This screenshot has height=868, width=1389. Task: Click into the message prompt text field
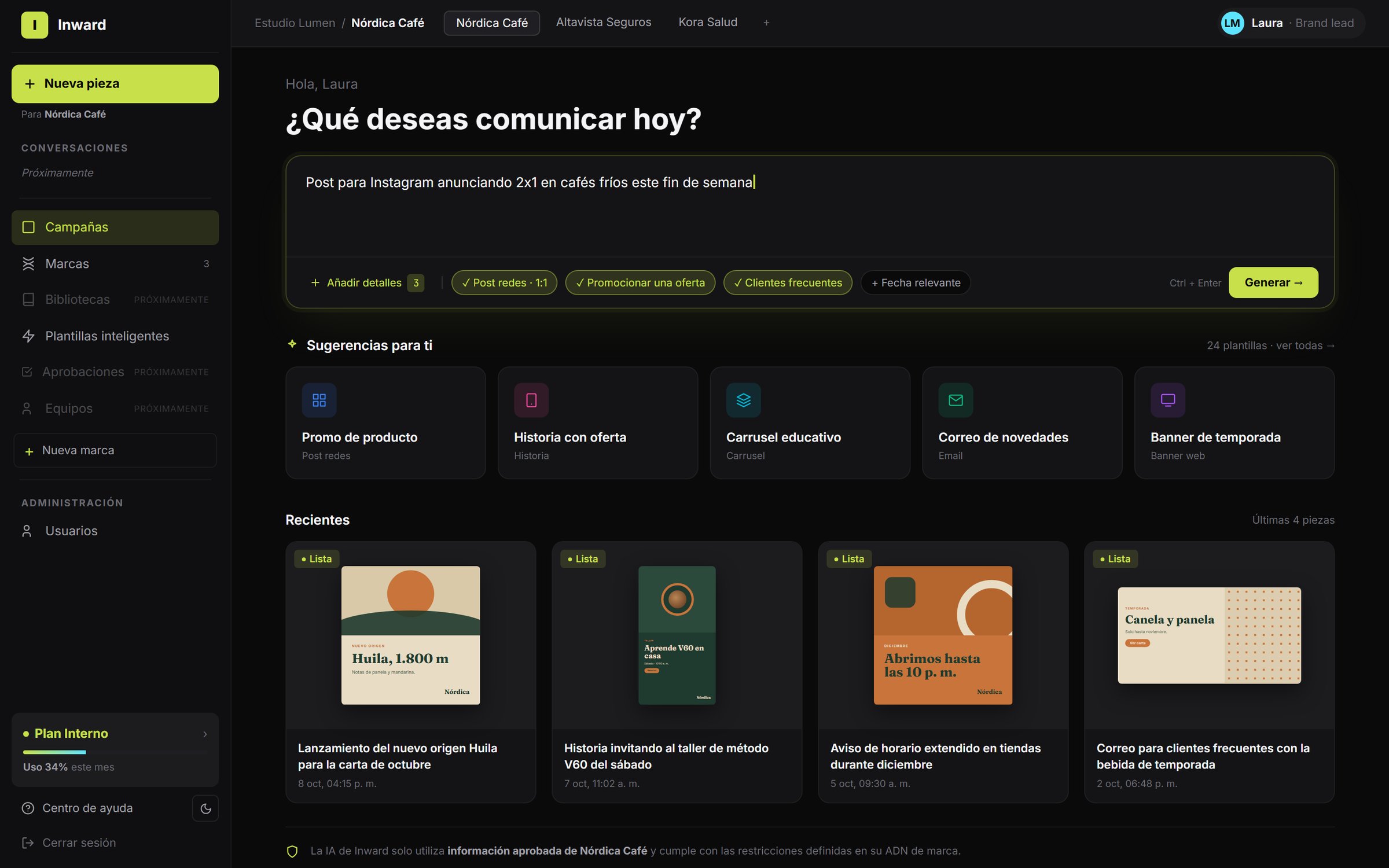click(810, 207)
